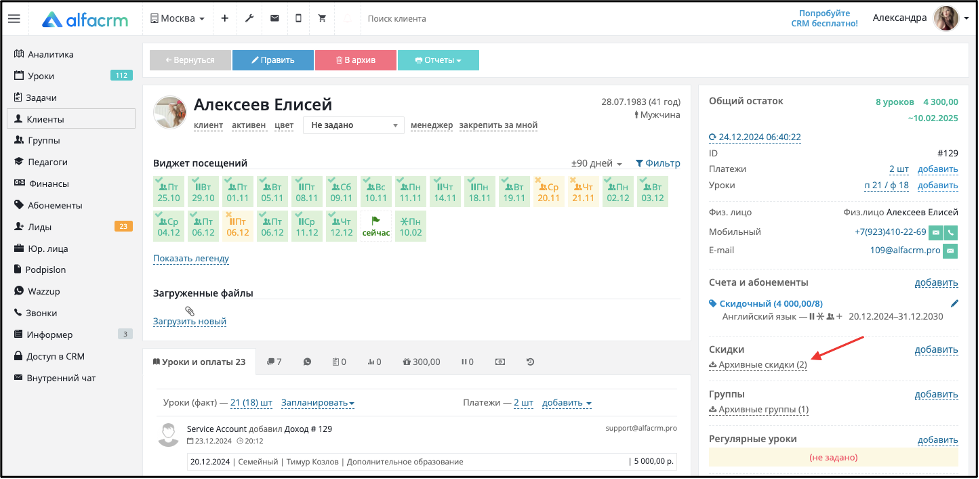This screenshot has height=479, width=979.
Task: Click добавить next to Скидки
Action: click(937, 350)
